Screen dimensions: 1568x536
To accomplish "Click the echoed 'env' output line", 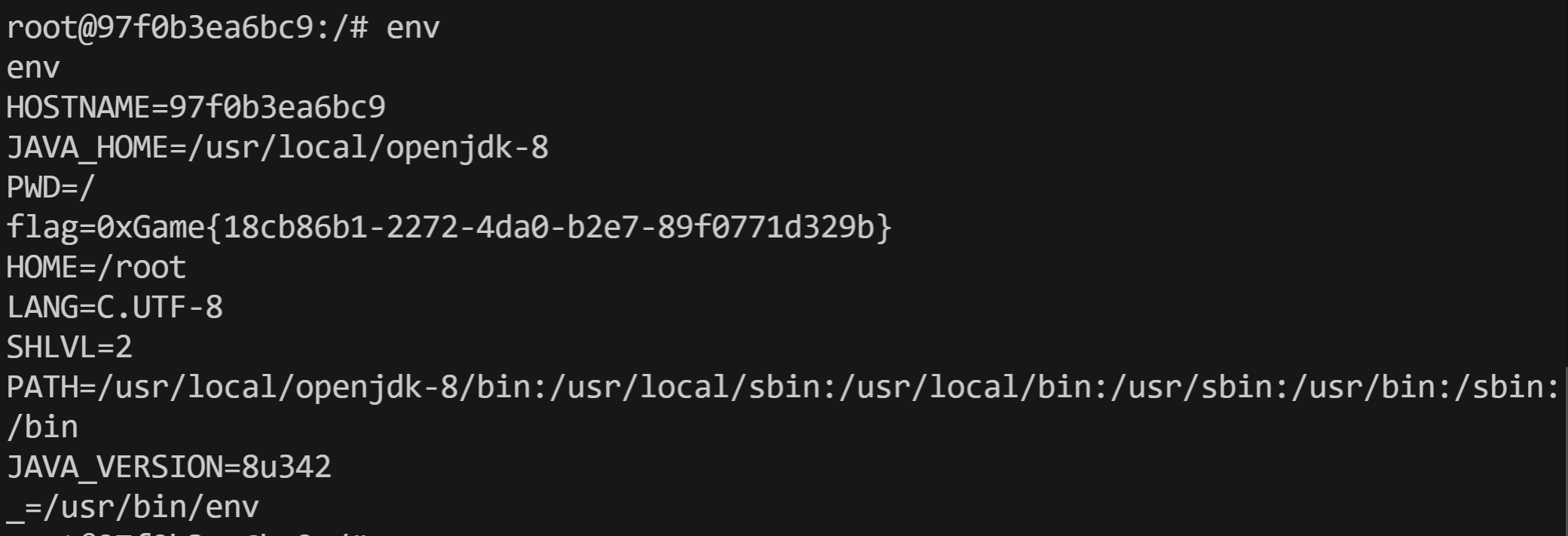I will pyautogui.click(x=33, y=68).
